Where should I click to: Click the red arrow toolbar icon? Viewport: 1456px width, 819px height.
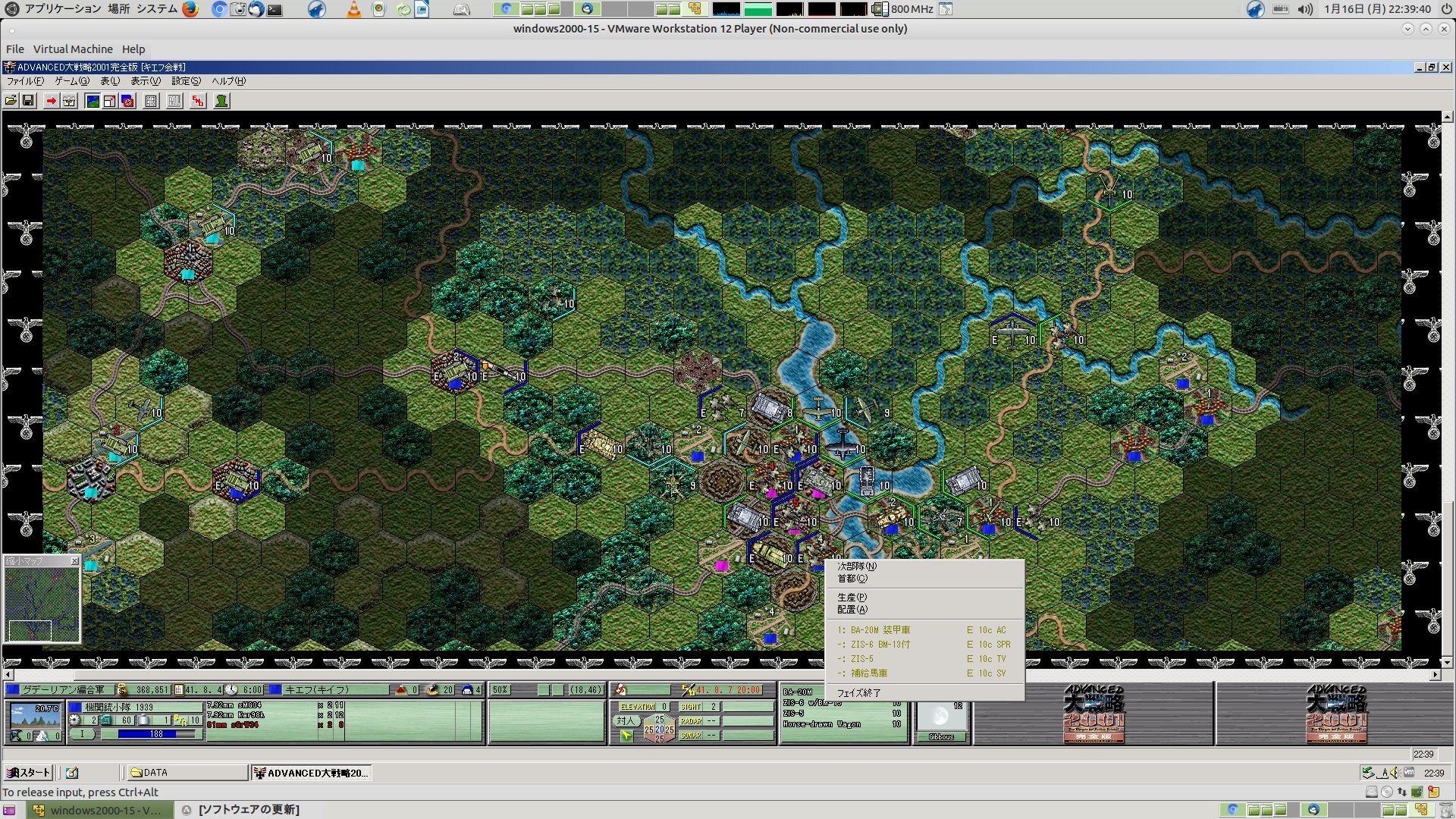pos(51,101)
